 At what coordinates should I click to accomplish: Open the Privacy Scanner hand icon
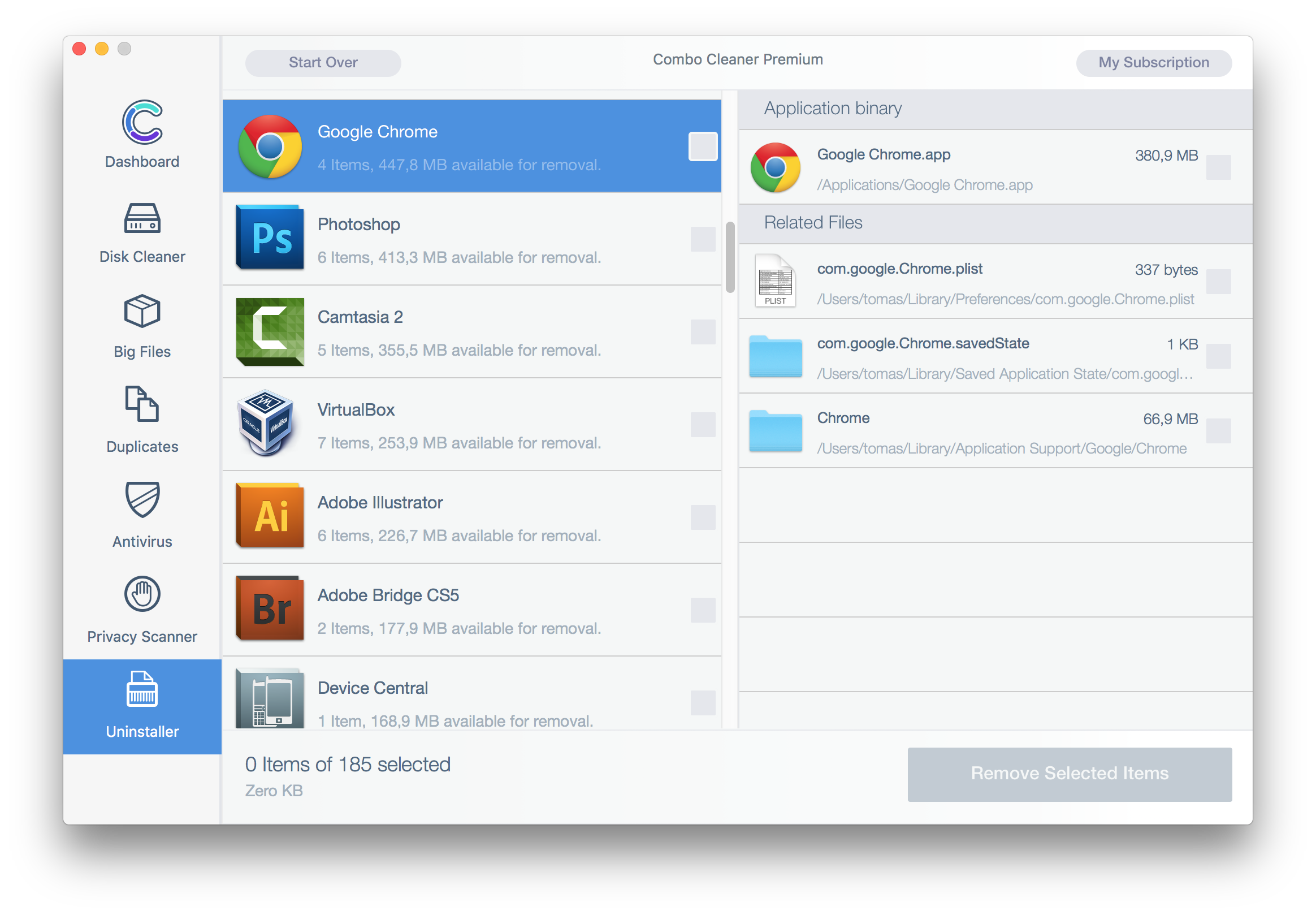[x=142, y=594]
